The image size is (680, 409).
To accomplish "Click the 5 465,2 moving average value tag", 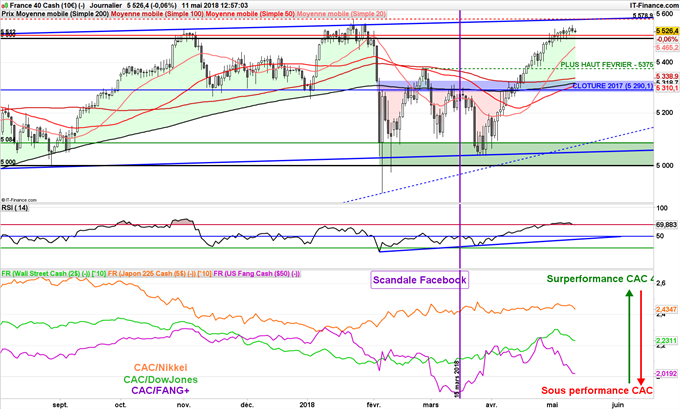I will click(667, 47).
